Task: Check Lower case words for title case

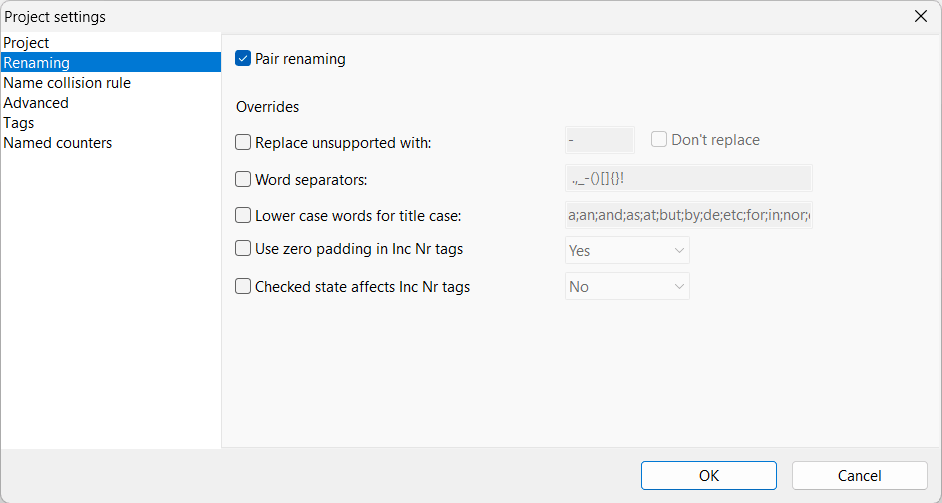Action: pos(243,215)
